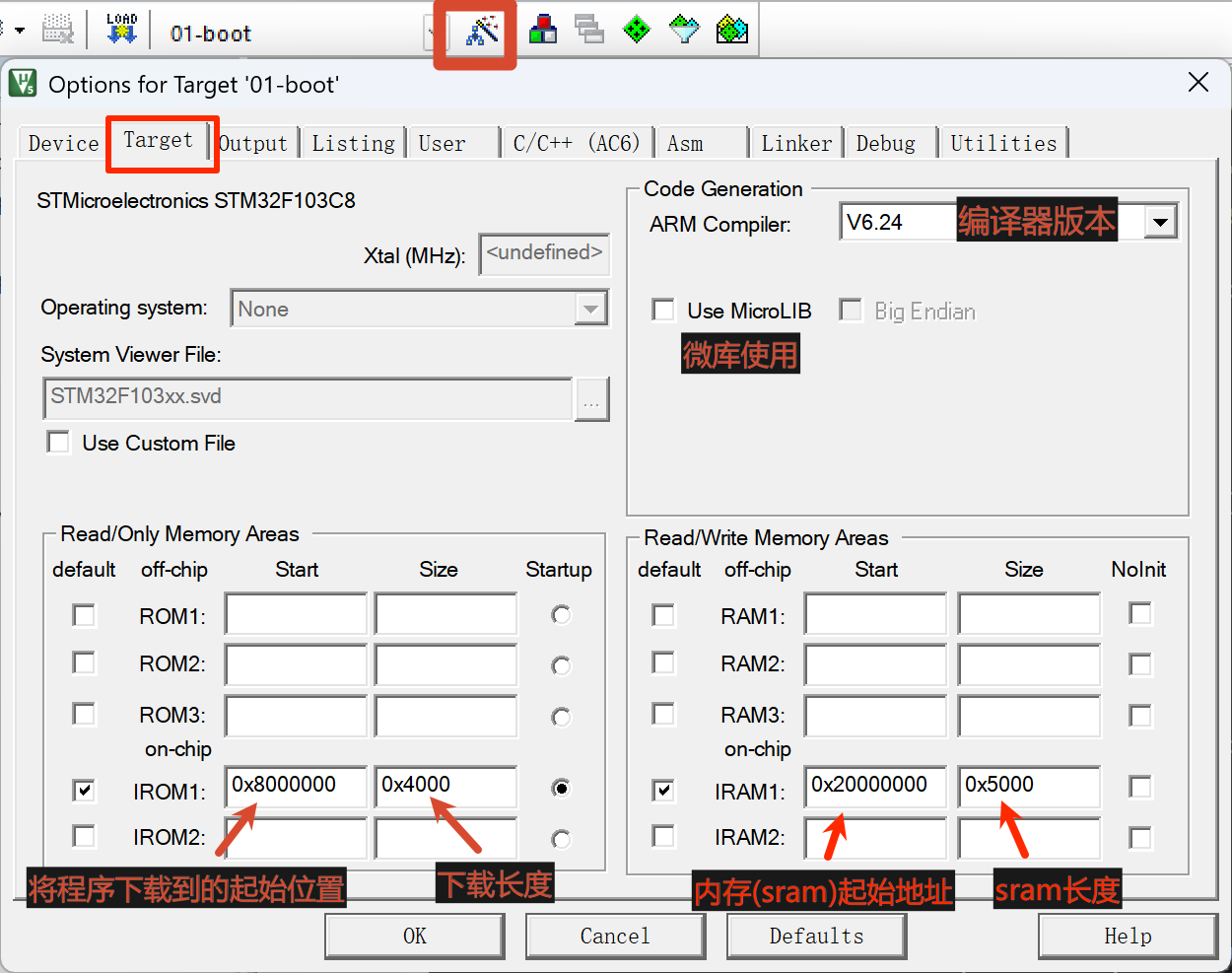The width and height of the screenshot is (1232, 973).
Task: Toggle the RAM2 default checkbox
Action: pyautogui.click(x=664, y=662)
